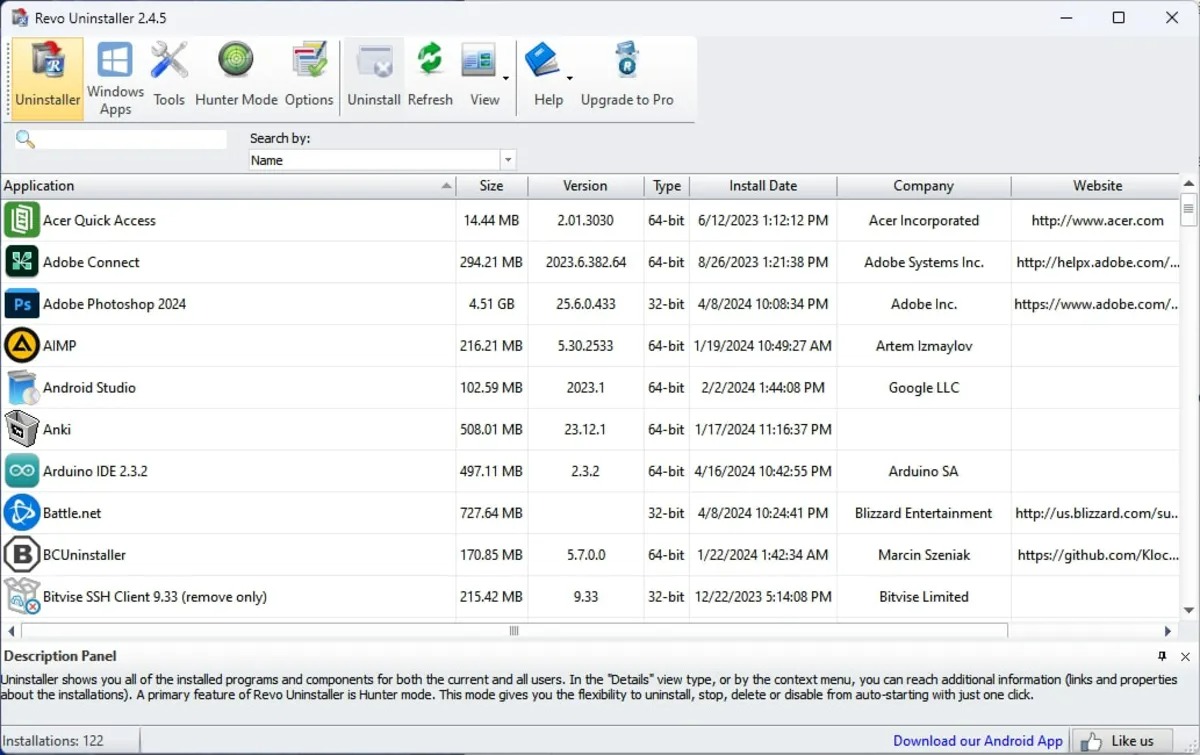This screenshot has height=755, width=1200.
Task: Click the Android Studio icon
Action: point(21,388)
